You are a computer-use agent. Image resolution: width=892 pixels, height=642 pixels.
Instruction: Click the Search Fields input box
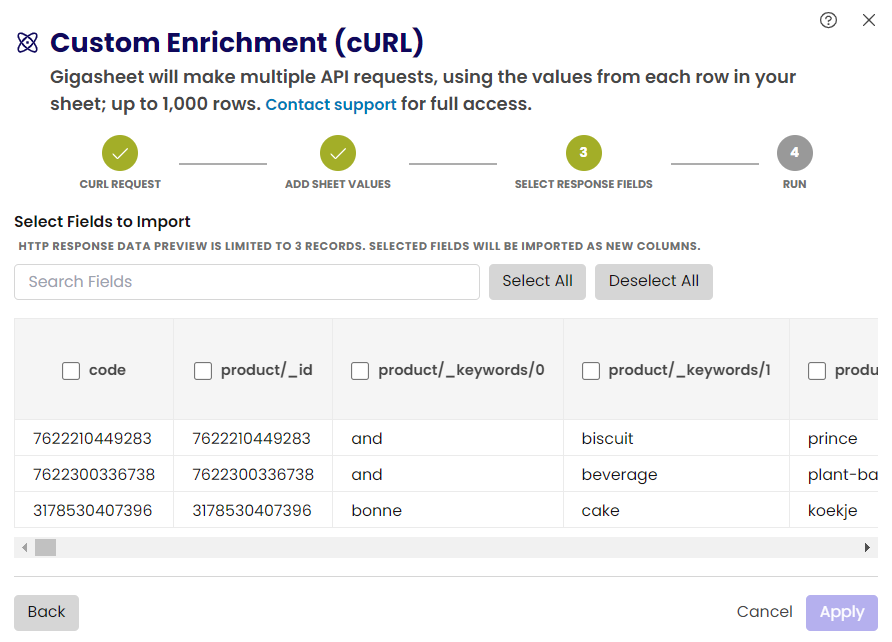click(x=246, y=282)
